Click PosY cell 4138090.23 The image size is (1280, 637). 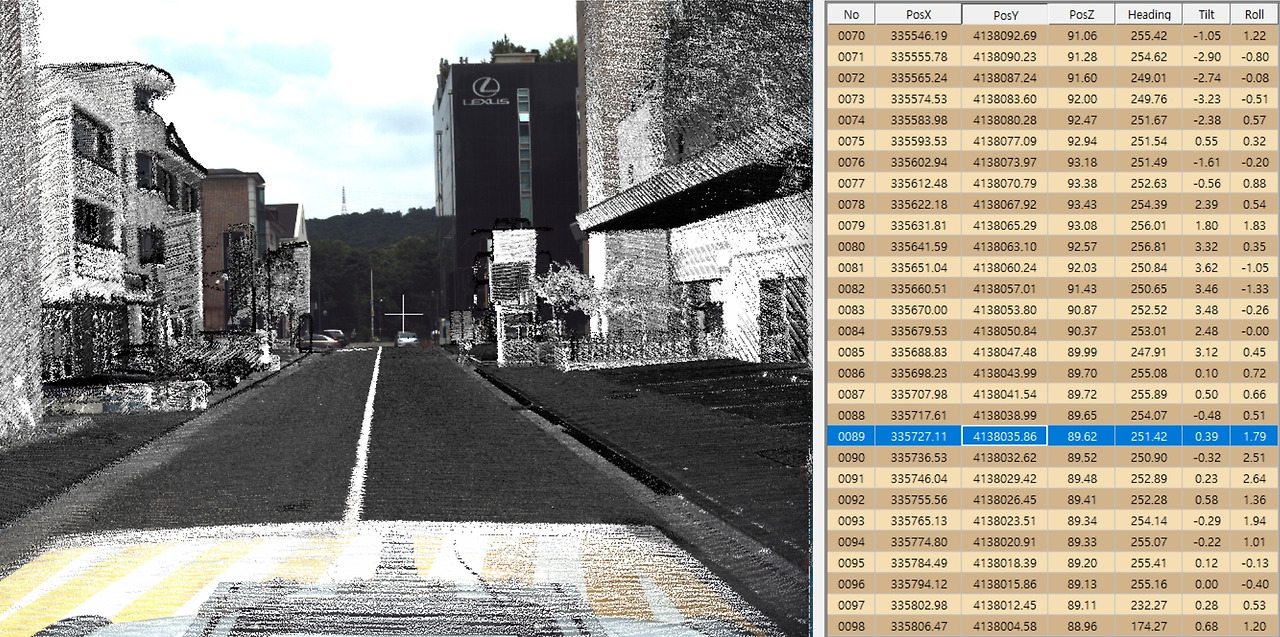click(1004, 56)
